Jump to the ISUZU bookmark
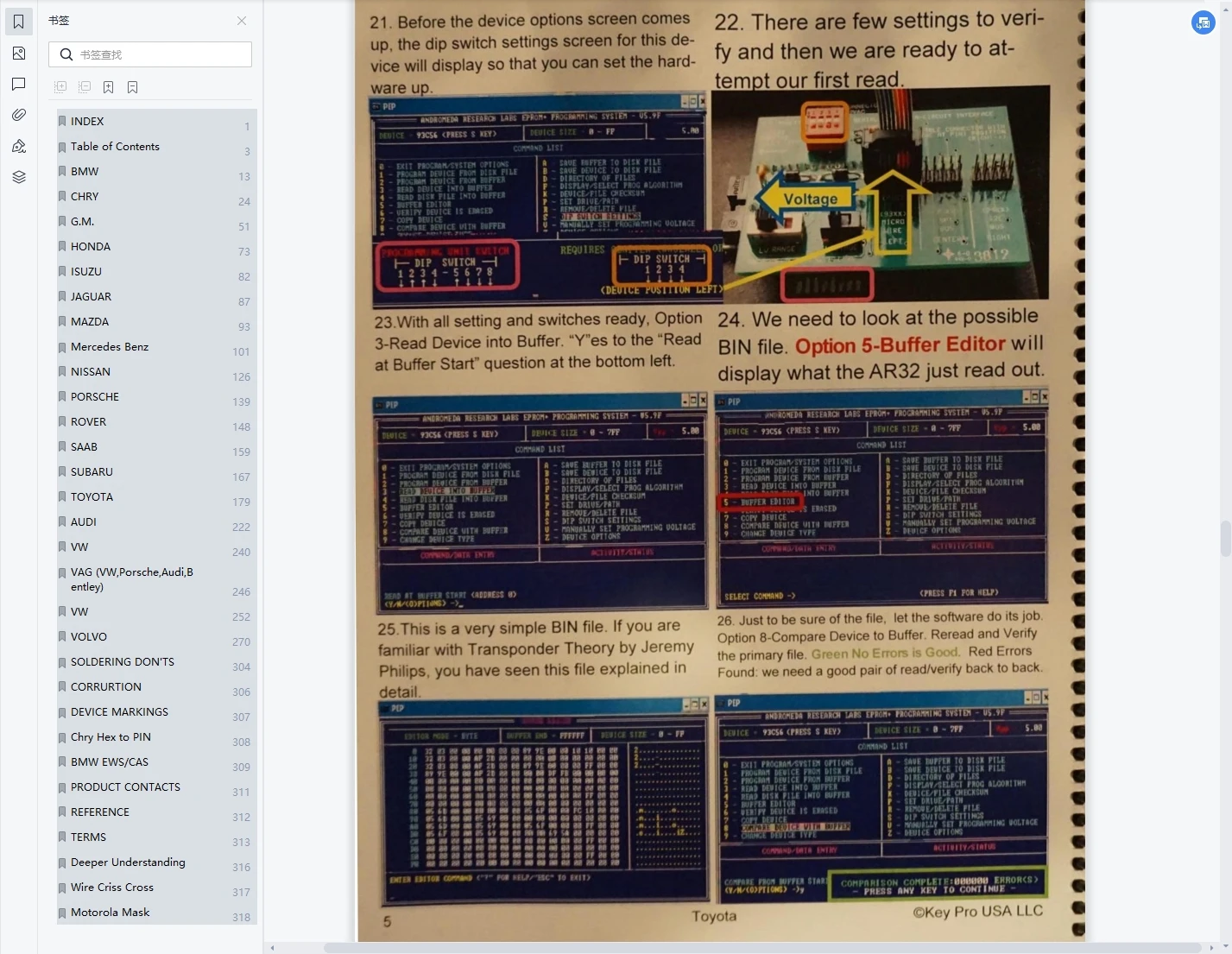 tap(157, 272)
